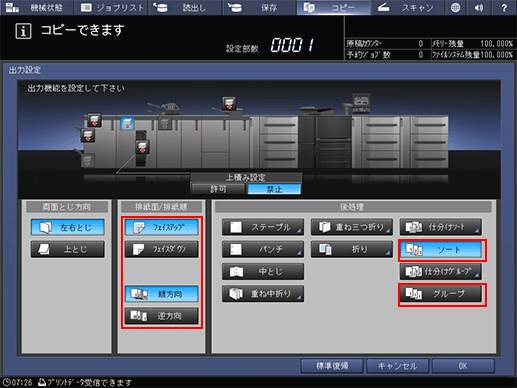517x388 pixels.
Task: Choose 左右とじ binding direction
Action: pos(67,227)
